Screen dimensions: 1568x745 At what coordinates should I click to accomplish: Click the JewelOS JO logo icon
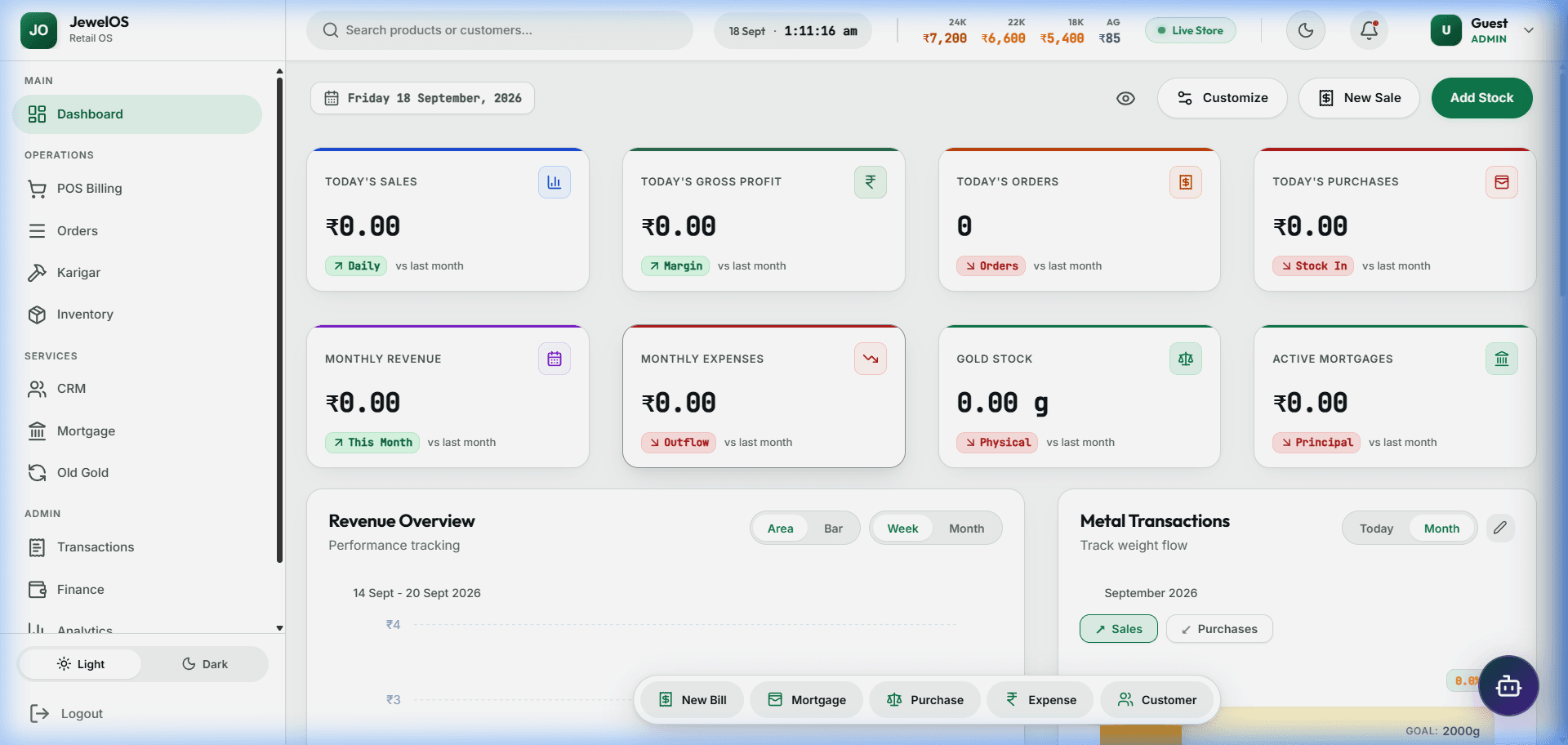click(x=38, y=30)
